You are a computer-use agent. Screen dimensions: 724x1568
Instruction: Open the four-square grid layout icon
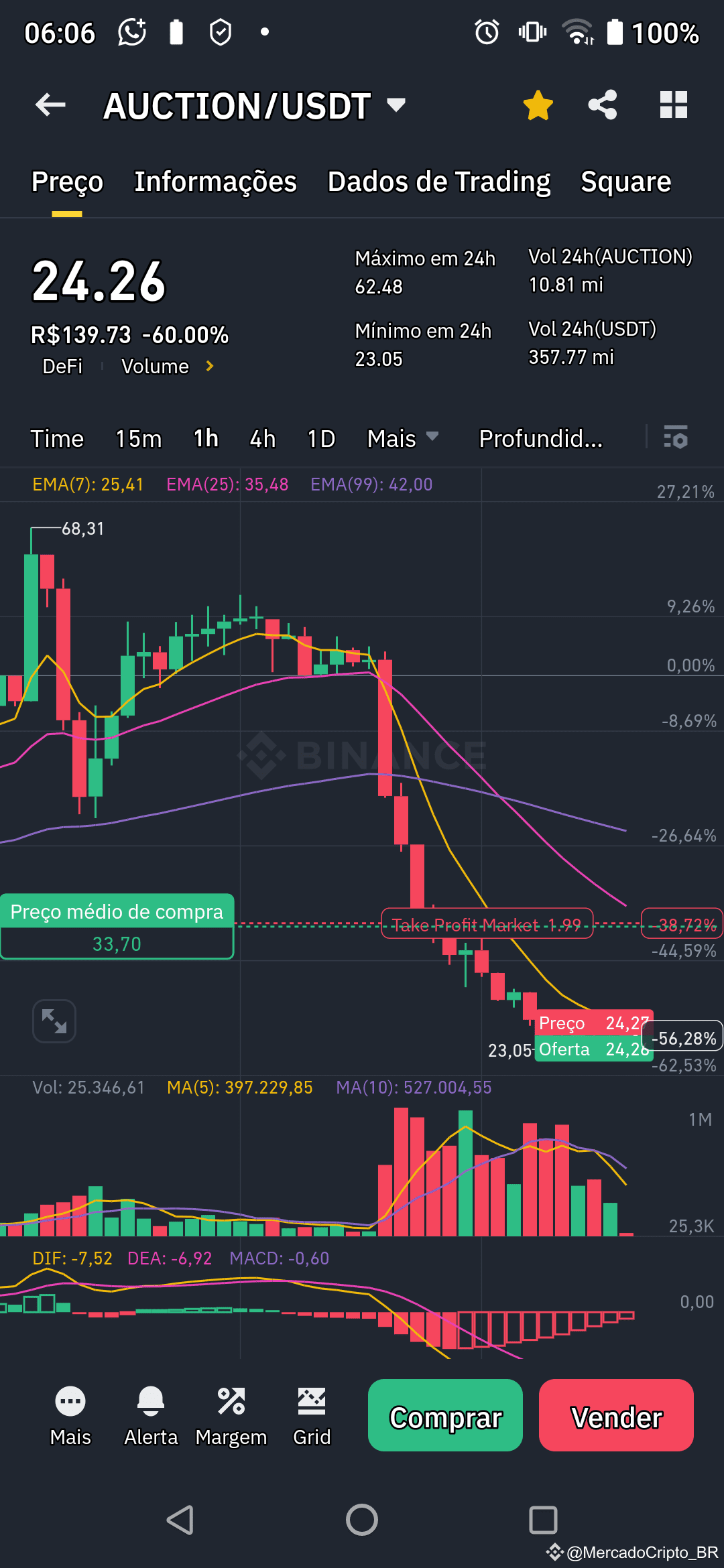pyautogui.click(x=673, y=105)
